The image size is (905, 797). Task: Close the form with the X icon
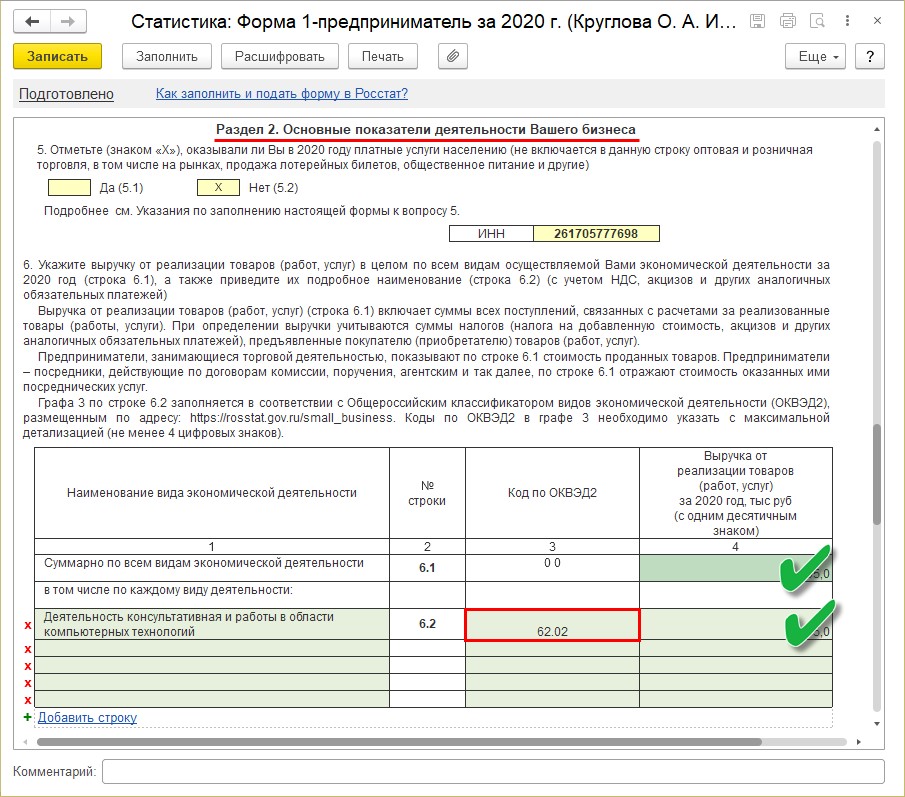(x=877, y=21)
